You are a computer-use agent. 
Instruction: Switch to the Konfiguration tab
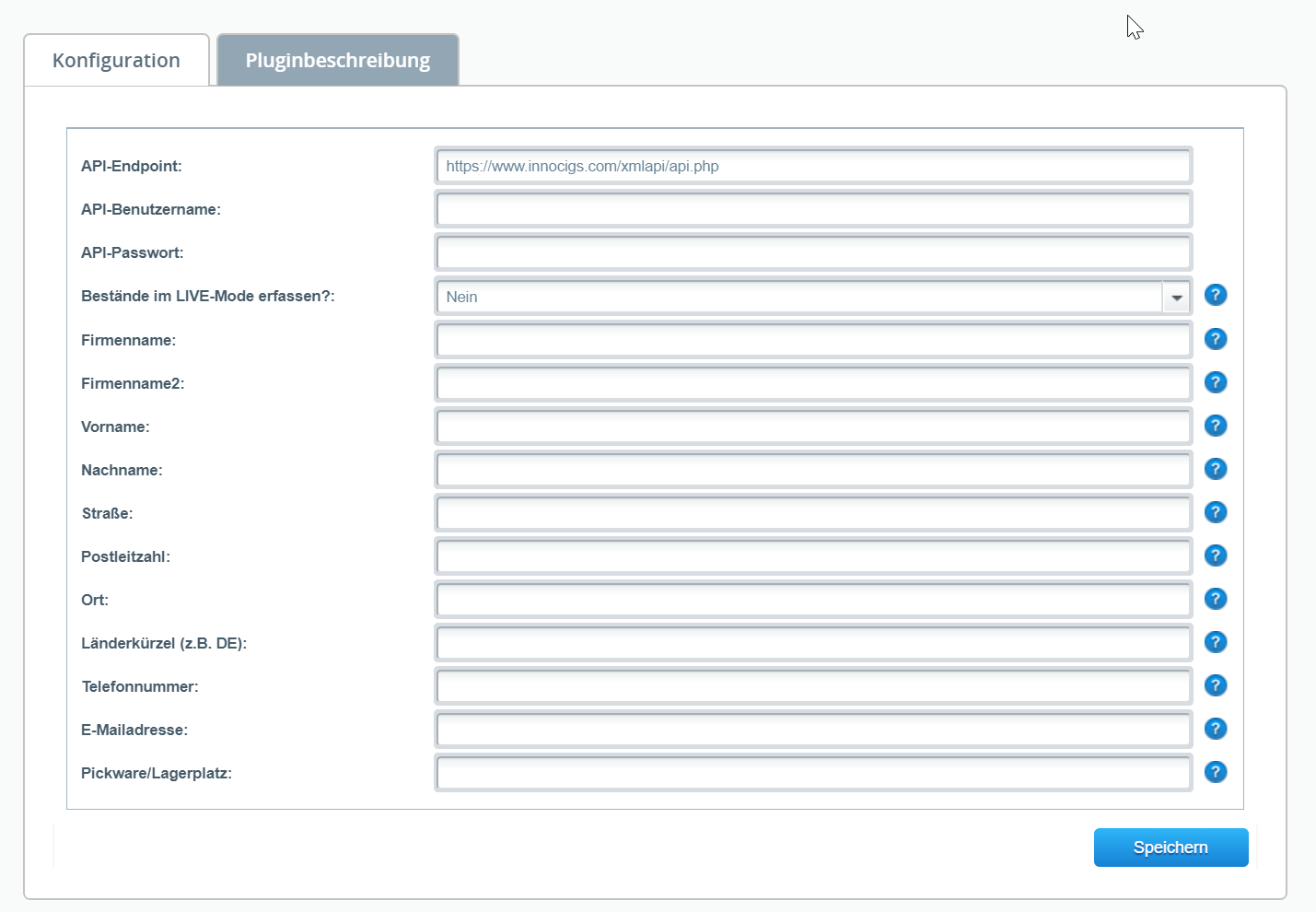click(x=117, y=60)
